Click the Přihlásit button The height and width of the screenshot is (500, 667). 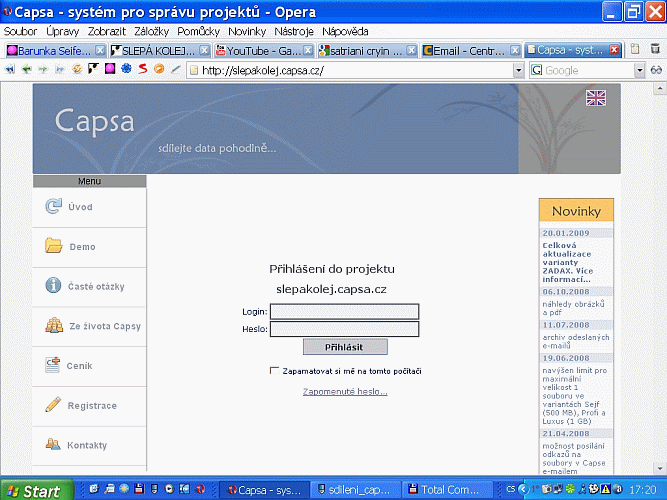(x=345, y=347)
